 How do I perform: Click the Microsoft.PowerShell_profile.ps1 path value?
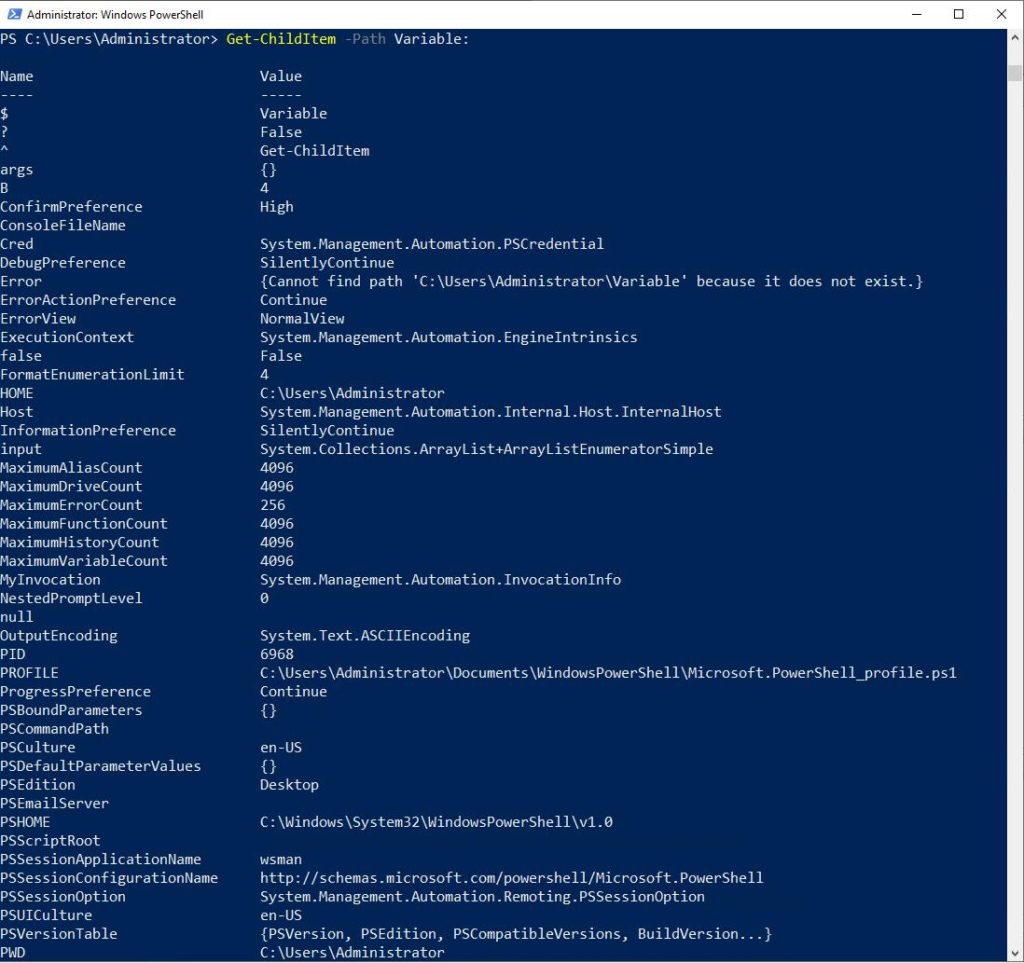608,673
